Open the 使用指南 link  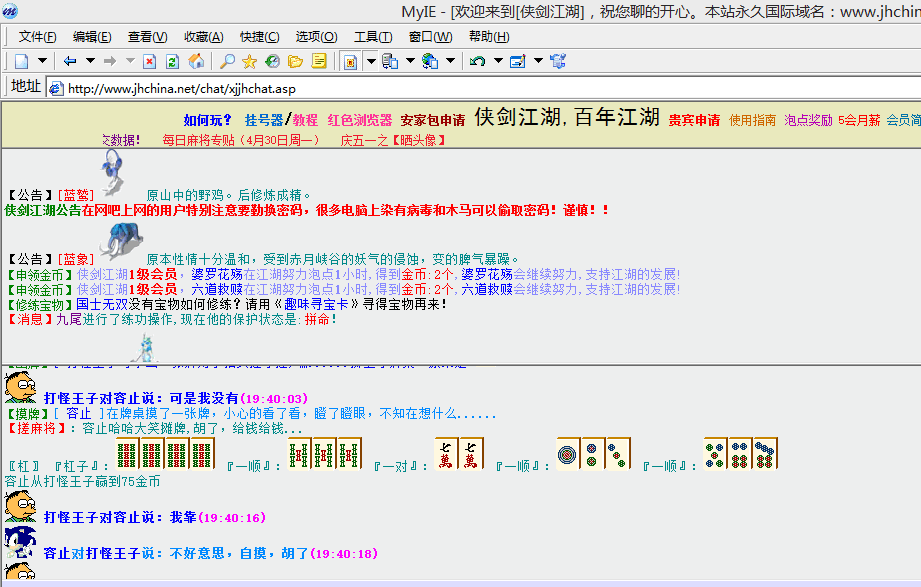[752, 120]
